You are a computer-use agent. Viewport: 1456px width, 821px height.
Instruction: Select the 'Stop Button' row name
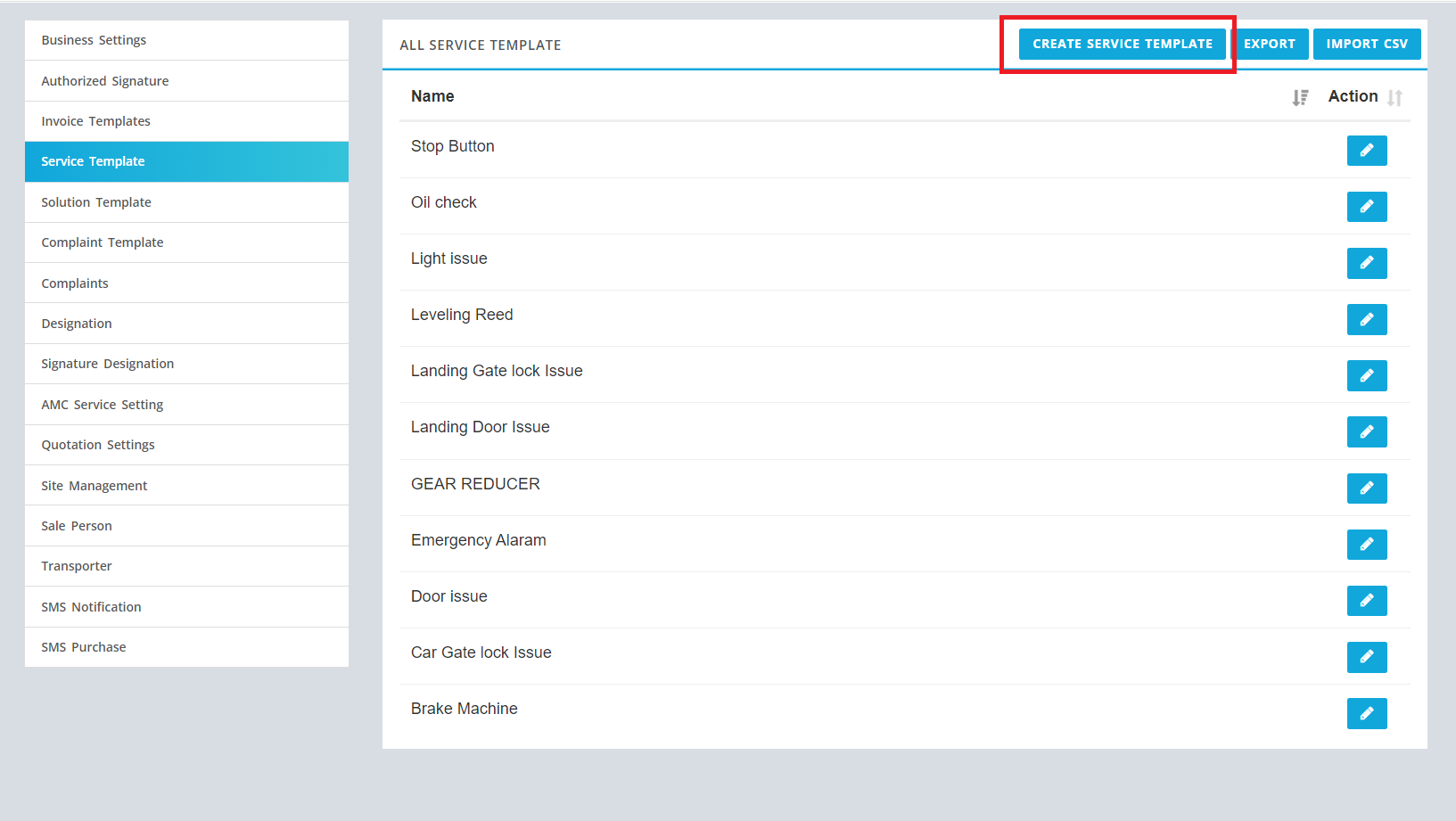[452, 146]
